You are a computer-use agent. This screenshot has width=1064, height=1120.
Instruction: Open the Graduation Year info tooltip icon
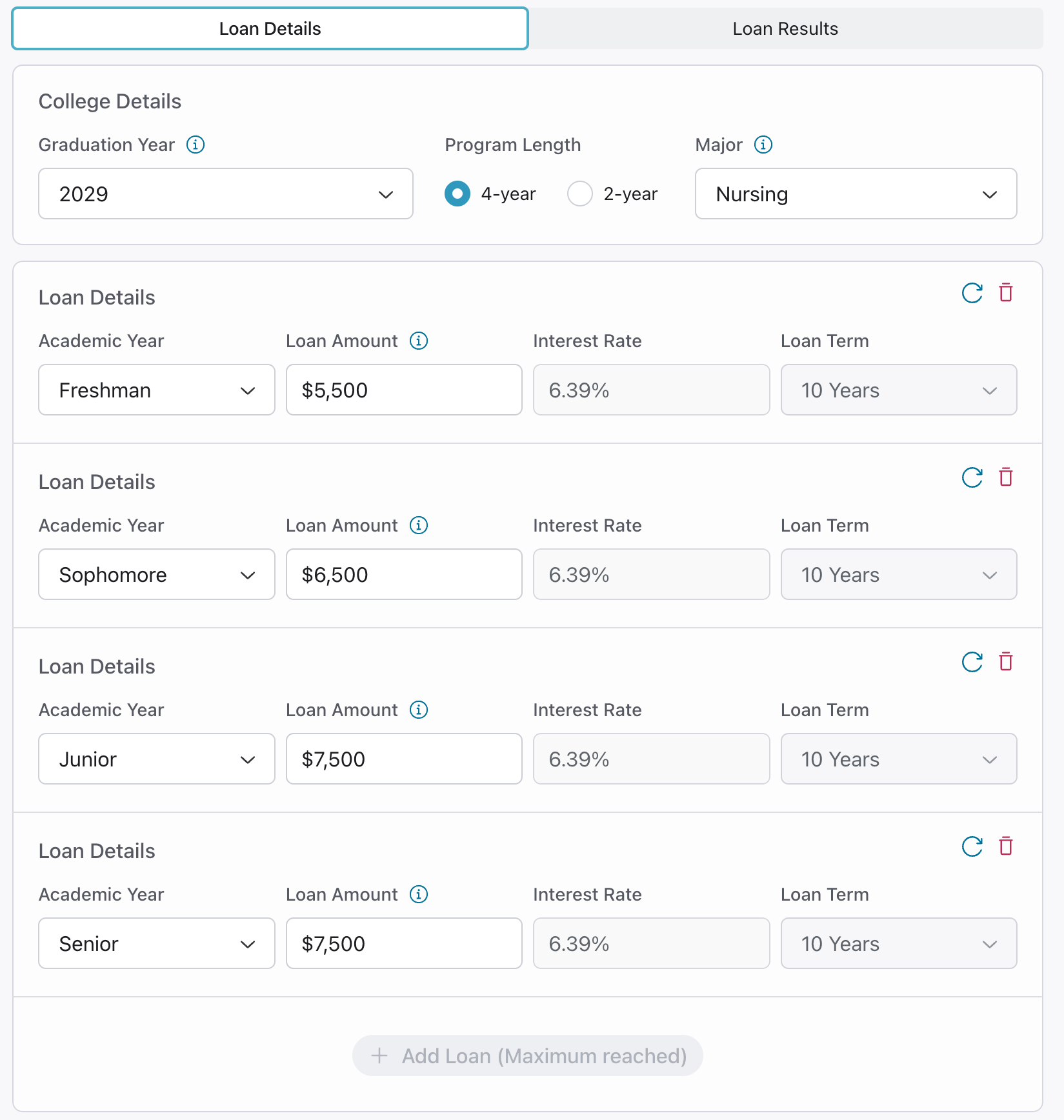click(x=196, y=145)
